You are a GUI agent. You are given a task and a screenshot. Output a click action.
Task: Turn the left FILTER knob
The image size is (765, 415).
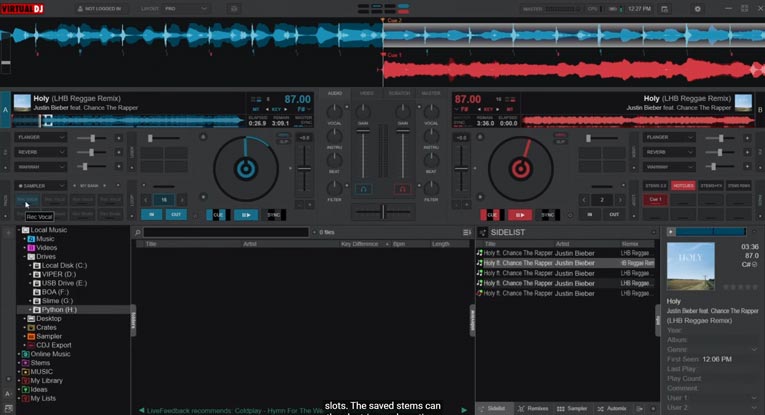pos(334,187)
